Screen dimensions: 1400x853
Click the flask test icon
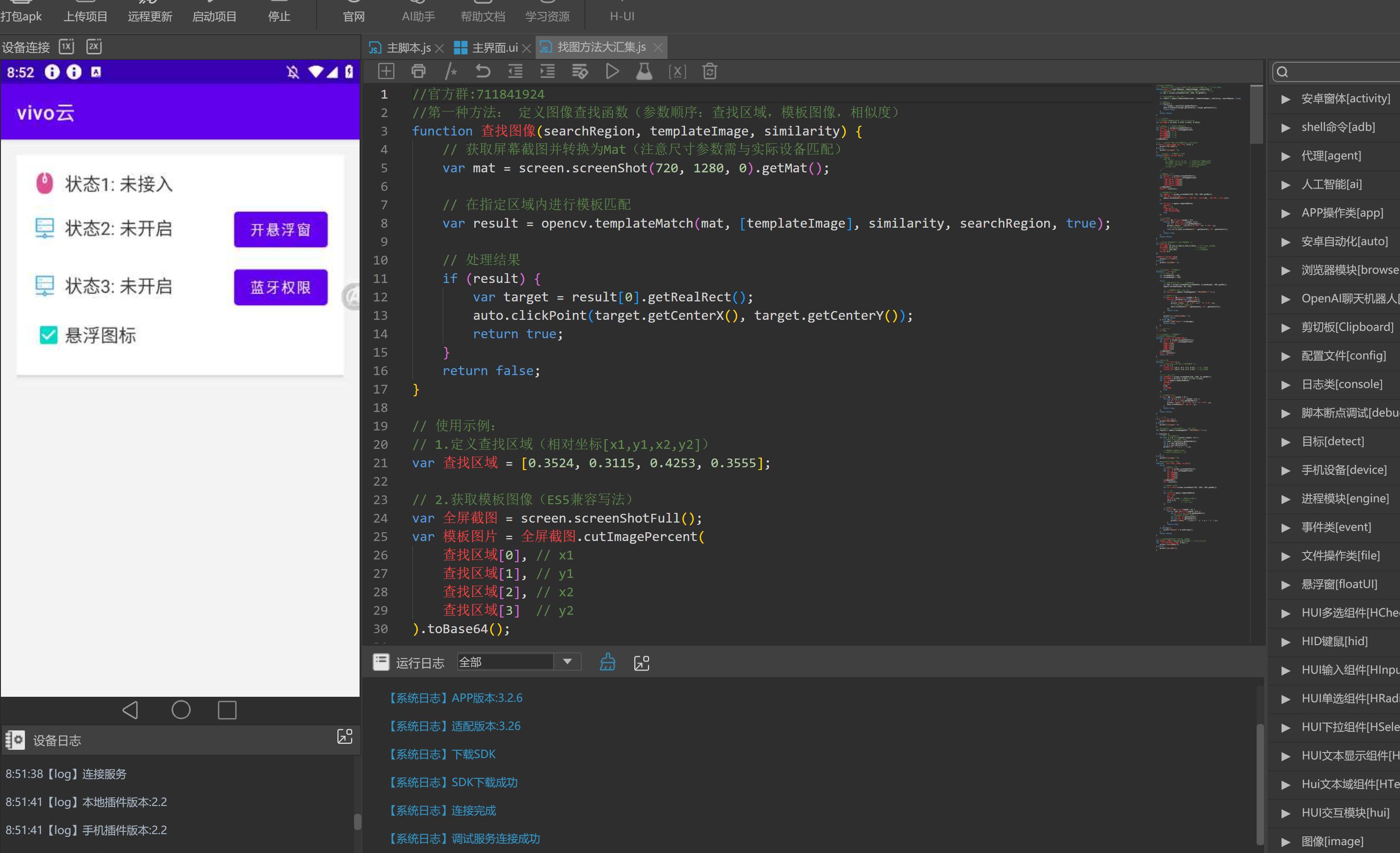tap(644, 71)
